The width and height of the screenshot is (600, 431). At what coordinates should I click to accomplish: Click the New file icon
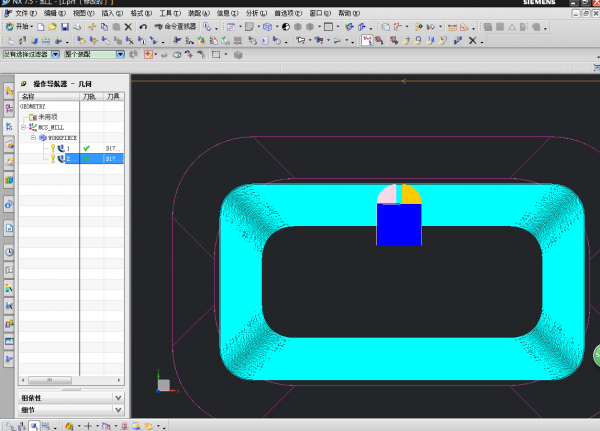coord(41,27)
